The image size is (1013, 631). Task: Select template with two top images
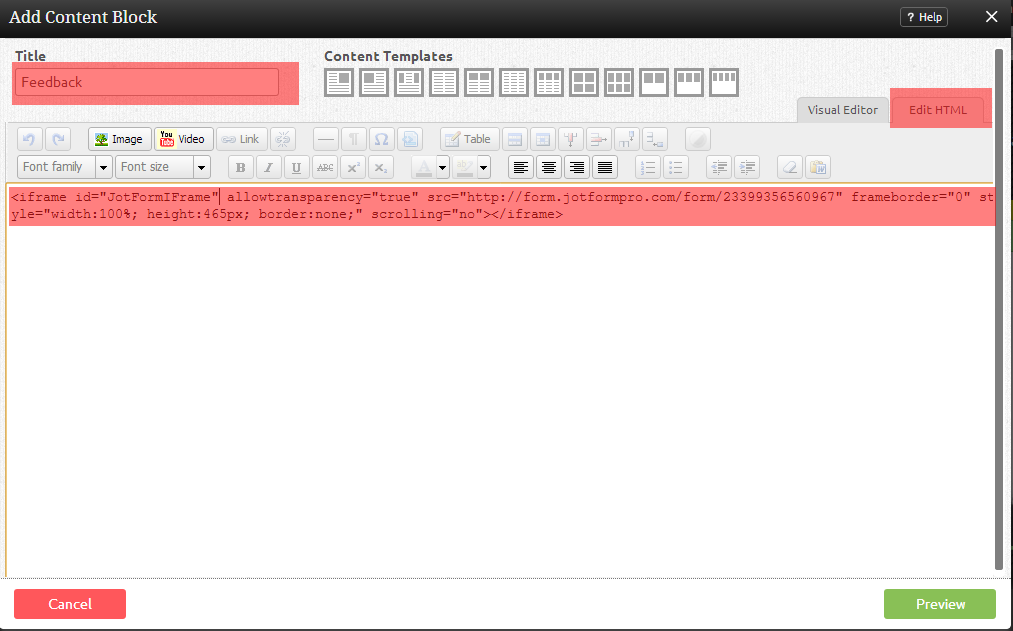click(653, 83)
